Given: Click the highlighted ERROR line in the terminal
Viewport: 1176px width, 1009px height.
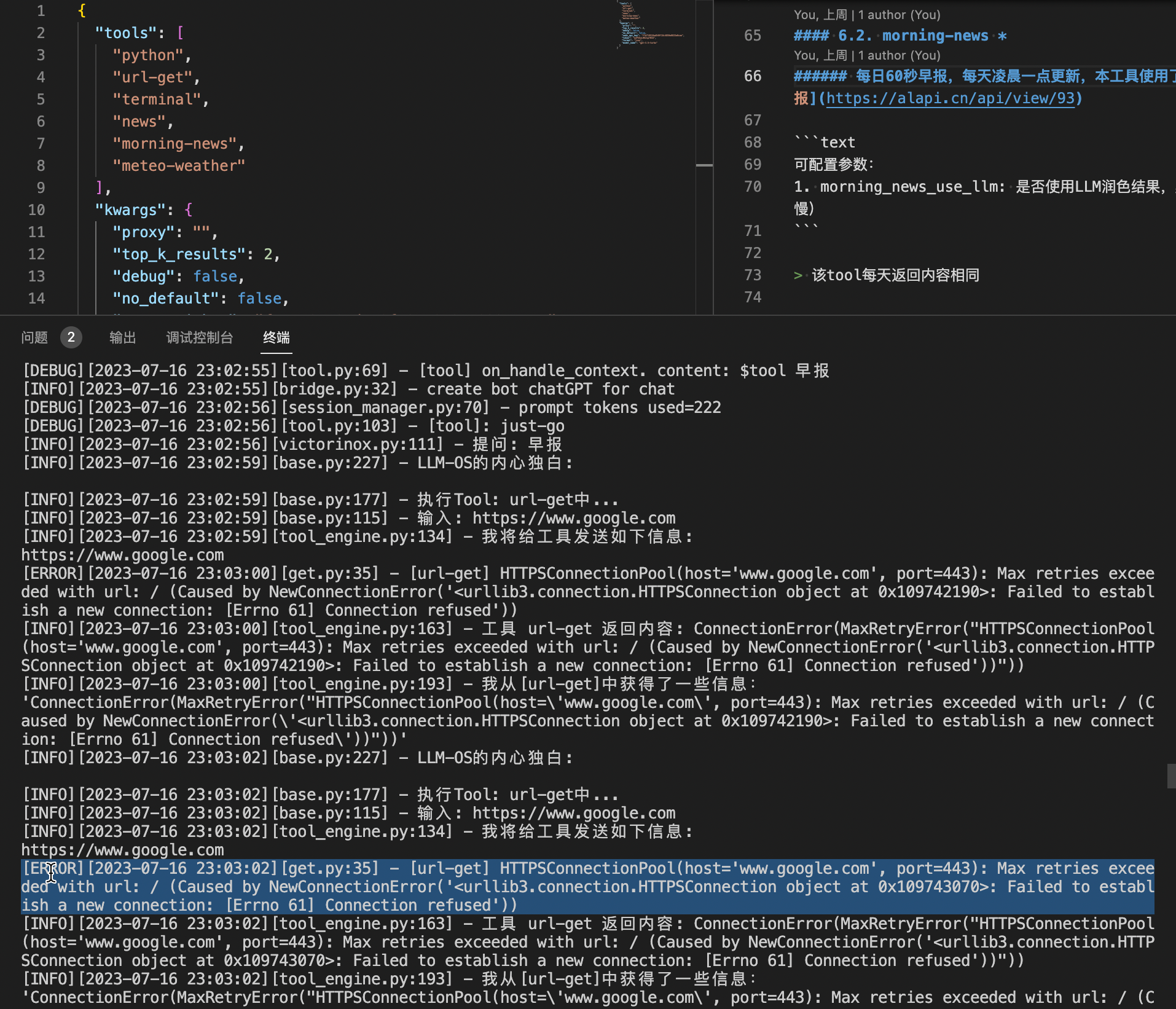Looking at the screenshot, I should (553, 886).
